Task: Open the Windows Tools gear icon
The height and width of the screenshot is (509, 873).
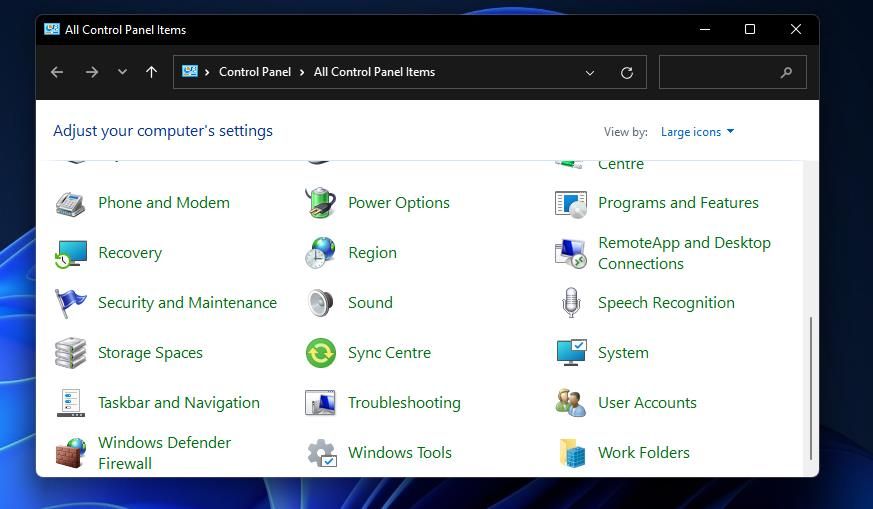Action: (x=320, y=453)
